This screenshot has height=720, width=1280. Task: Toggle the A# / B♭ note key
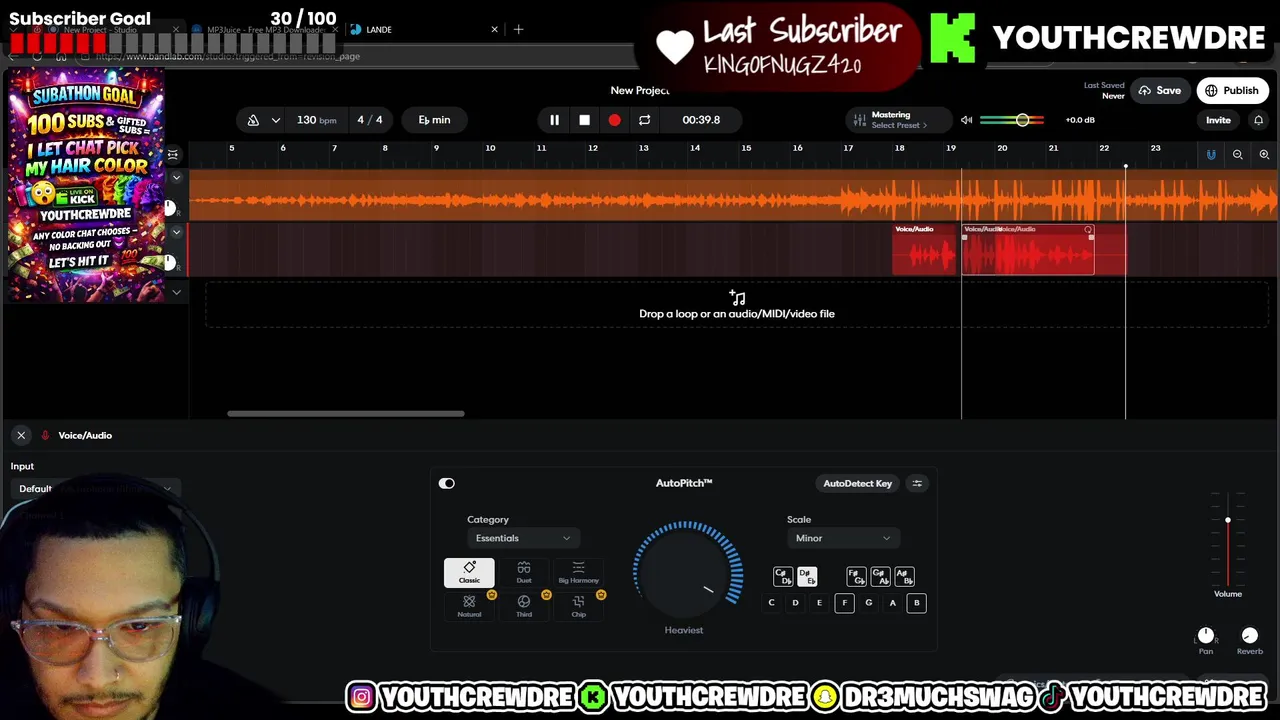coord(904,577)
